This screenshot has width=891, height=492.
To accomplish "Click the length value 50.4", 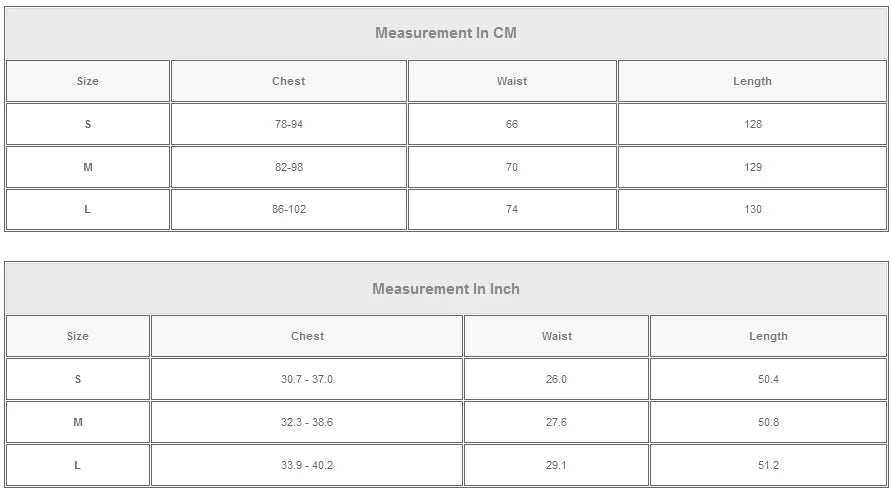I will pos(768,380).
